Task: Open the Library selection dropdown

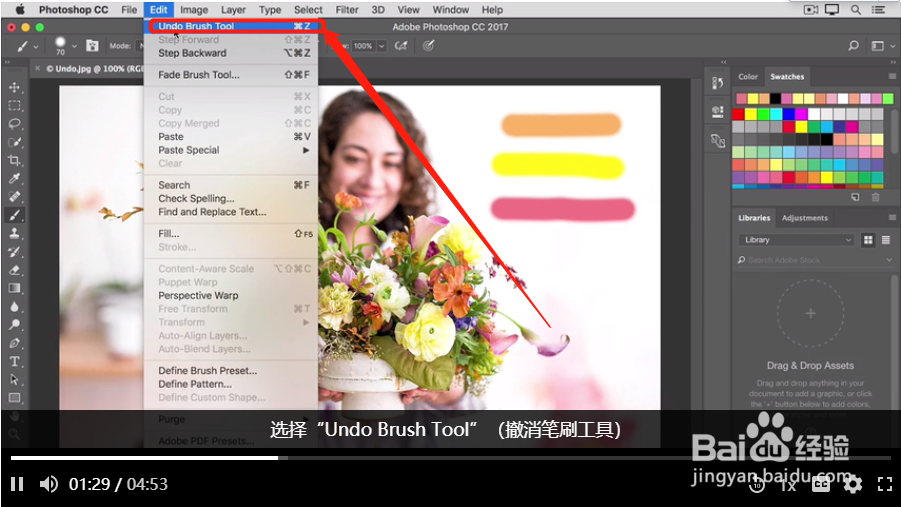Action: pos(796,240)
